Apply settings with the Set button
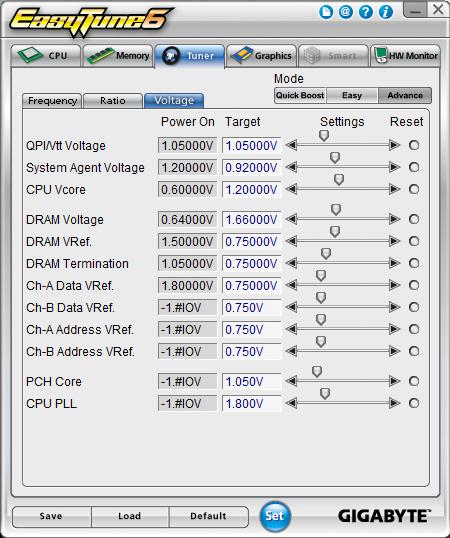 pyautogui.click(x=274, y=516)
